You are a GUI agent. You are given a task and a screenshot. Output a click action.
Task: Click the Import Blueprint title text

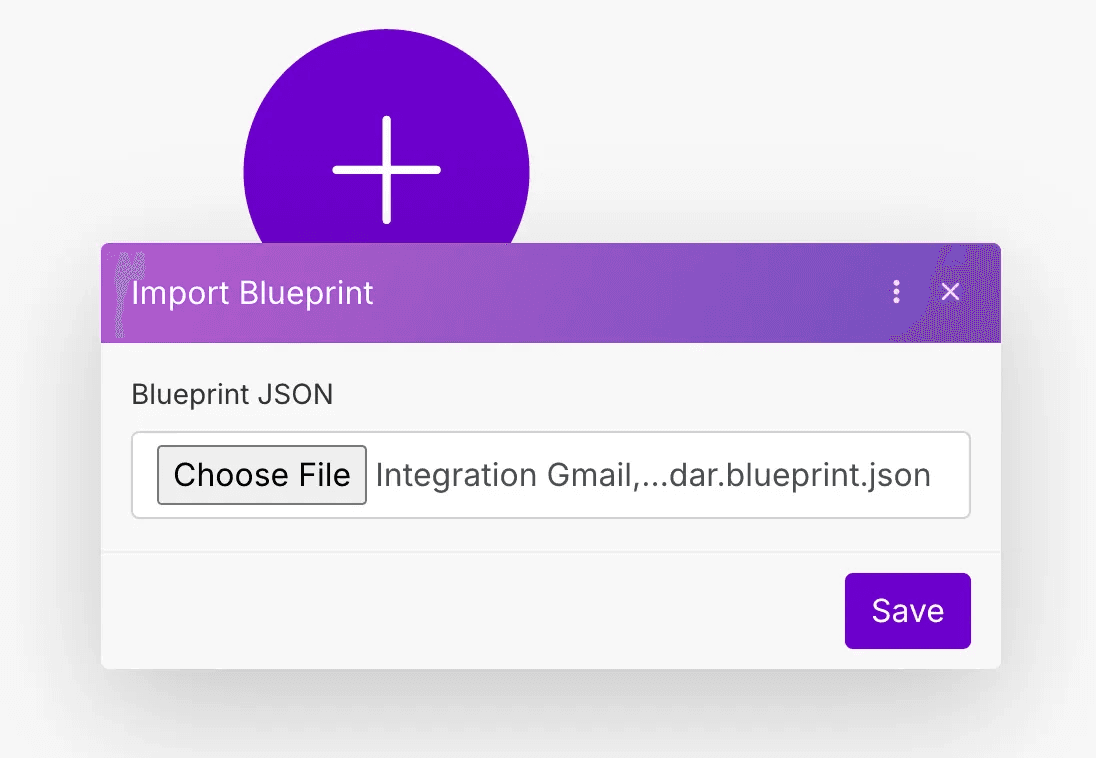pyautogui.click(x=253, y=294)
